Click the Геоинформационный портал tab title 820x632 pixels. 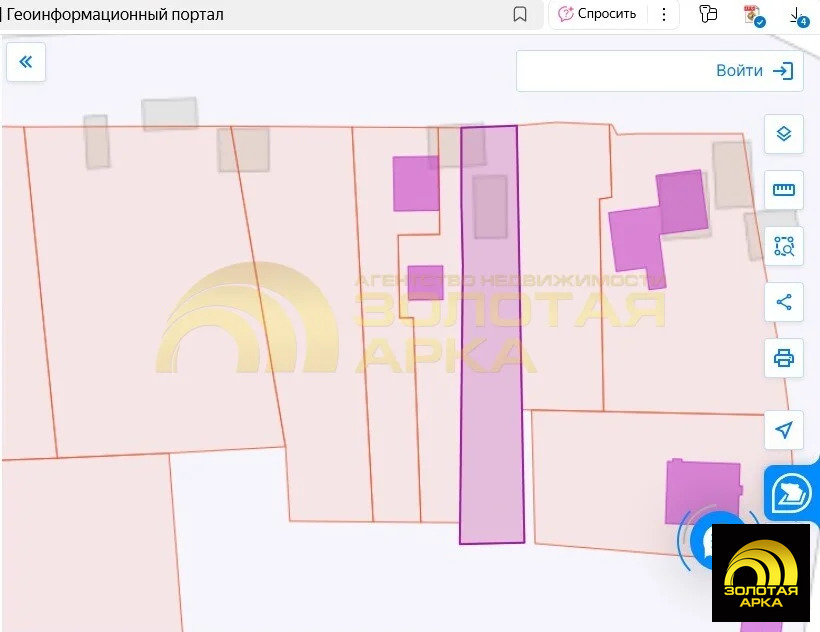pyautogui.click(x=115, y=14)
